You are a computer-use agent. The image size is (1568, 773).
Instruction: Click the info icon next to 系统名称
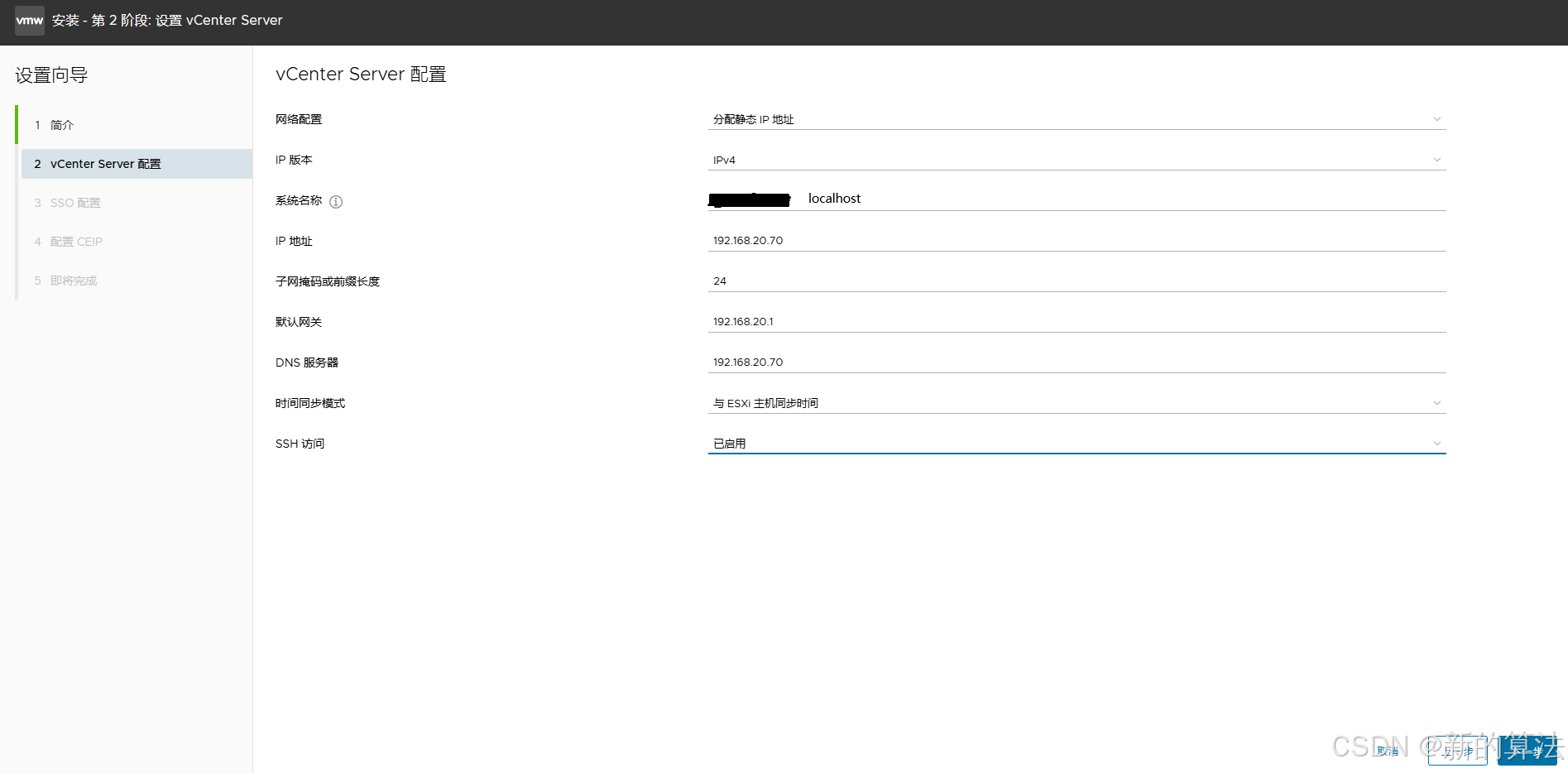click(336, 201)
